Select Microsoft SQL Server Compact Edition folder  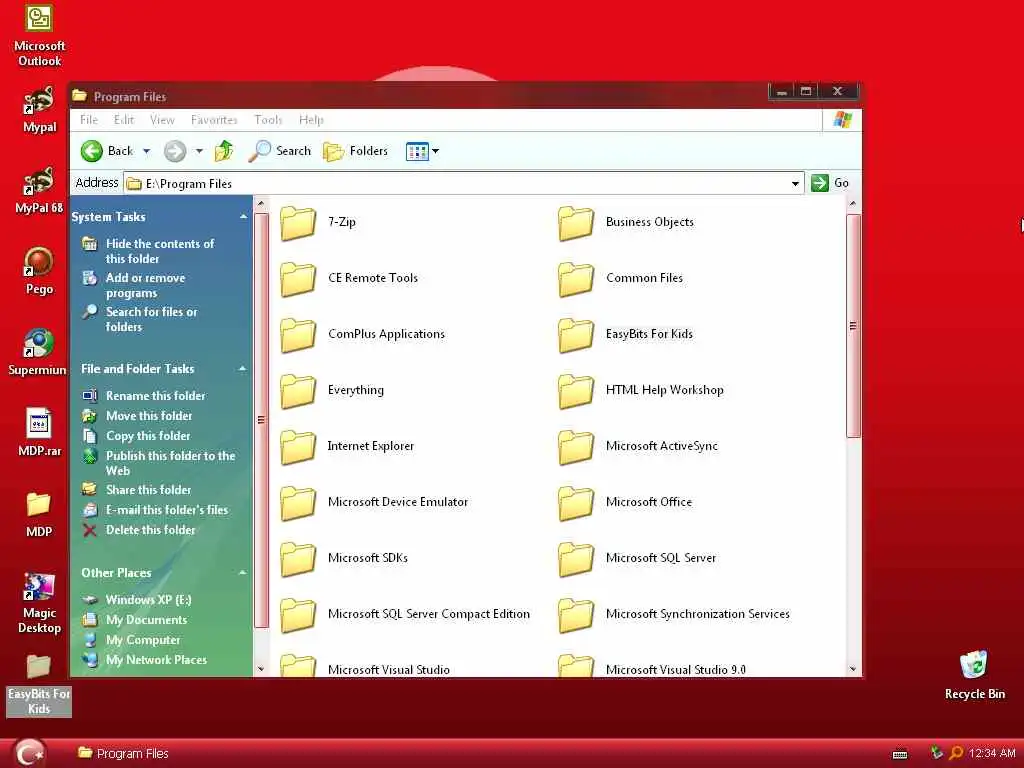click(x=405, y=615)
